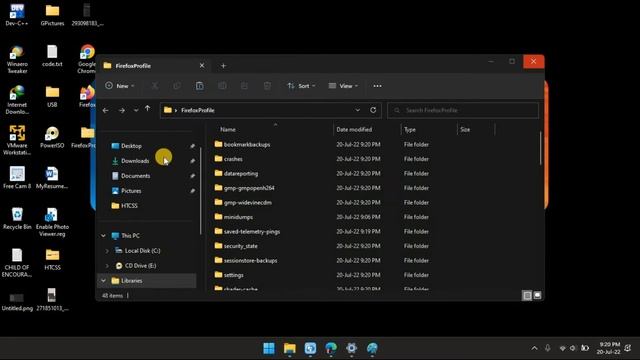Select Internet Download Manager desktop icon
Viewport: 640px width, 360px height.
[x=17, y=100]
